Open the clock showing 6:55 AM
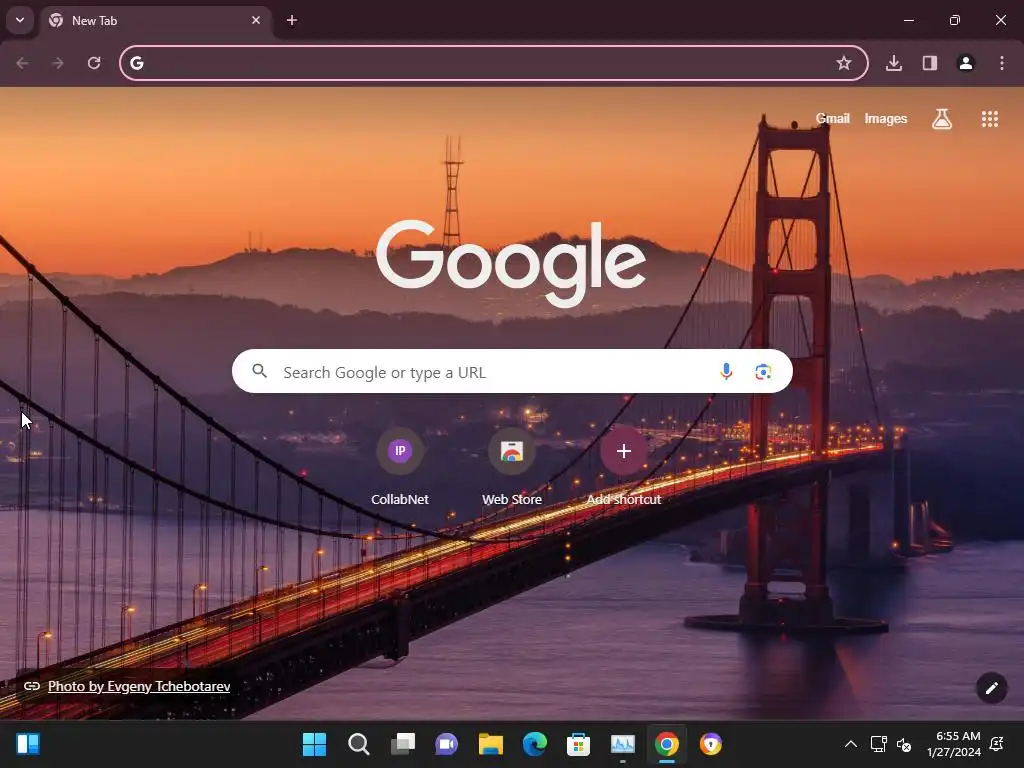The image size is (1024, 768). click(953, 744)
